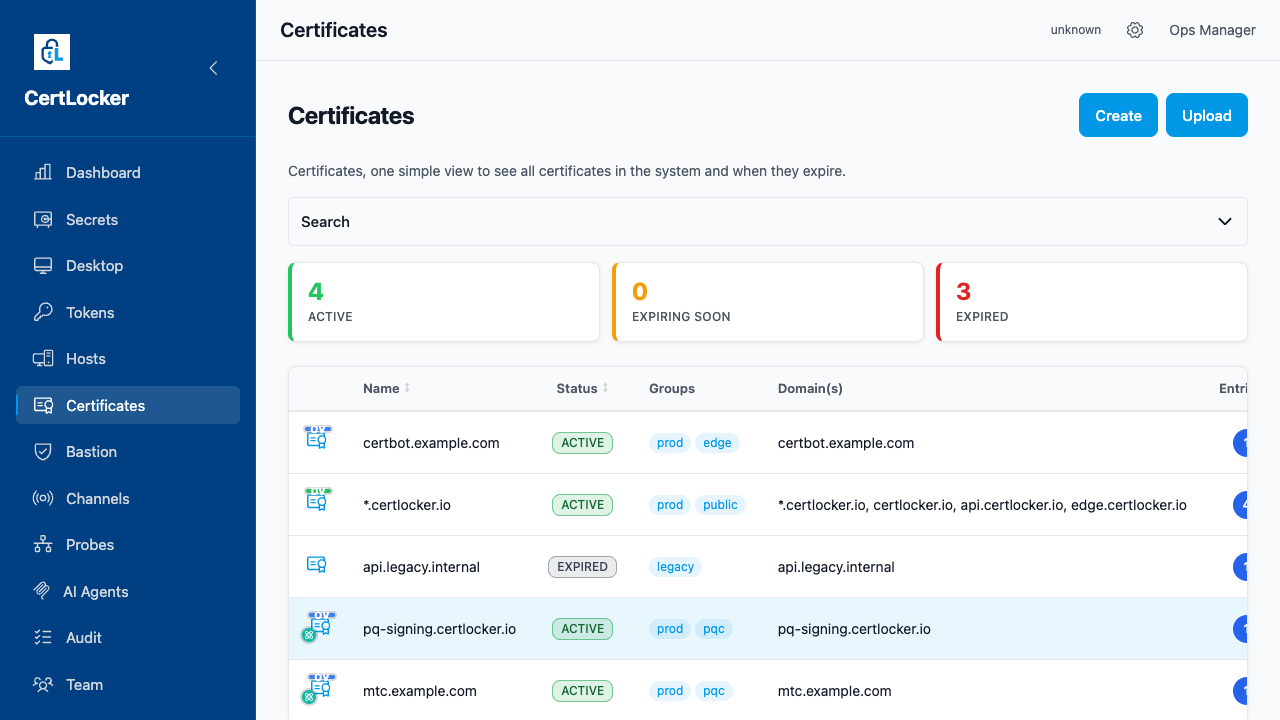
Task: Filter by the 4 Active certificates card
Action: [444, 302]
